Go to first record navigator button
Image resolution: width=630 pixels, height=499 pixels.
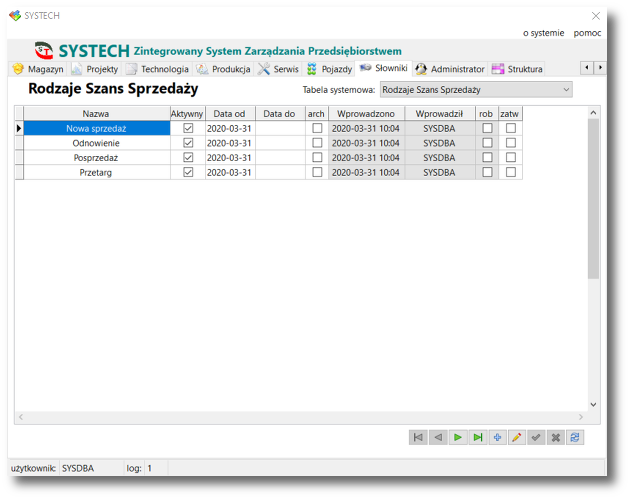pyautogui.click(x=418, y=437)
